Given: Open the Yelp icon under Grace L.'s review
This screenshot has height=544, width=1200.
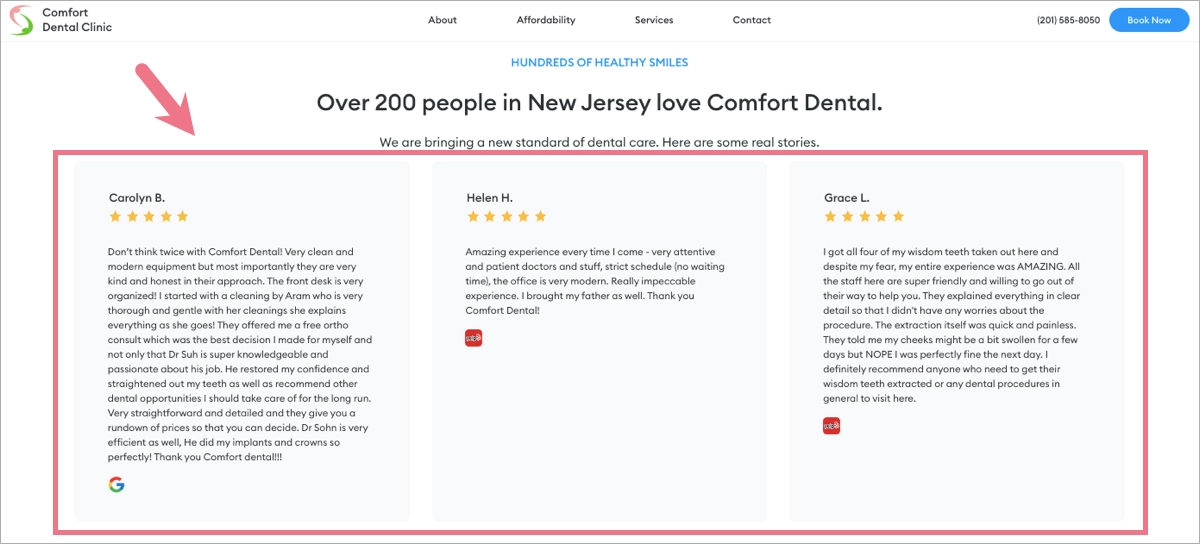Looking at the screenshot, I should pyautogui.click(x=832, y=426).
